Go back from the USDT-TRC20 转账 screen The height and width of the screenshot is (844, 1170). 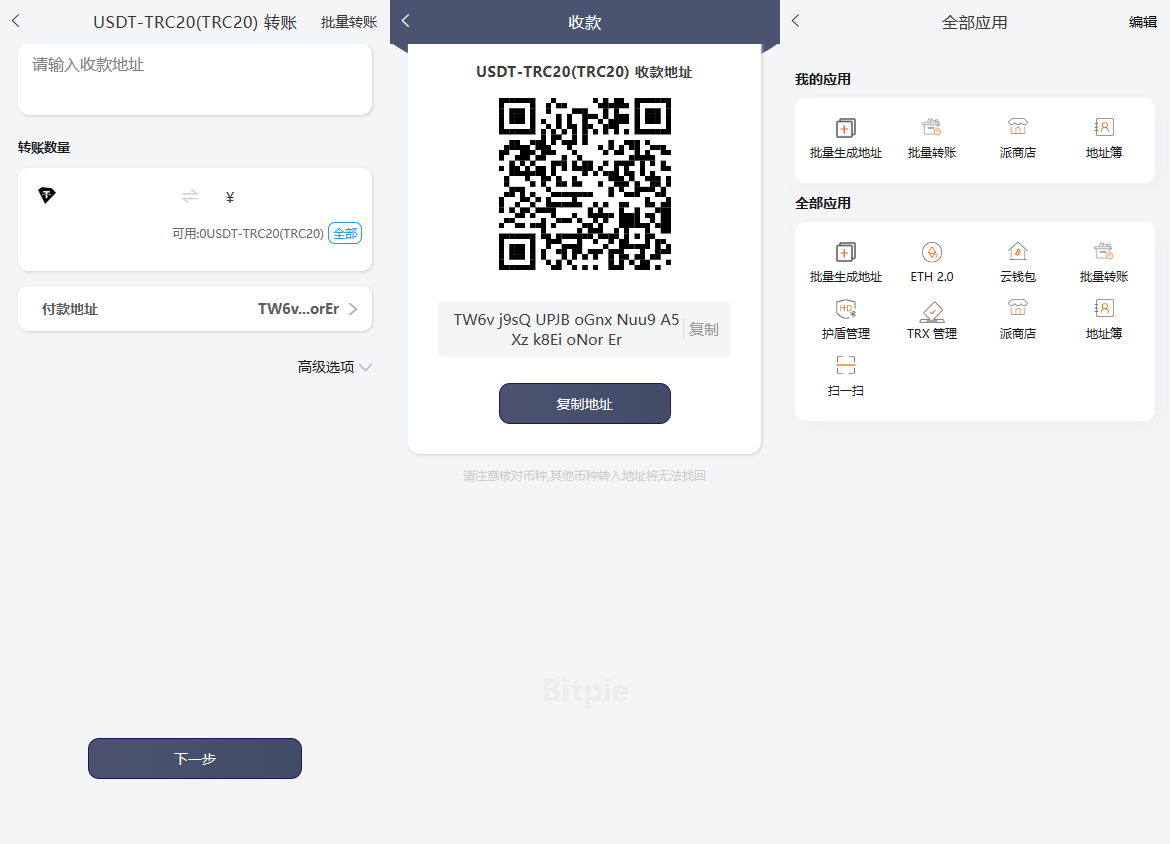[x=16, y=21]
